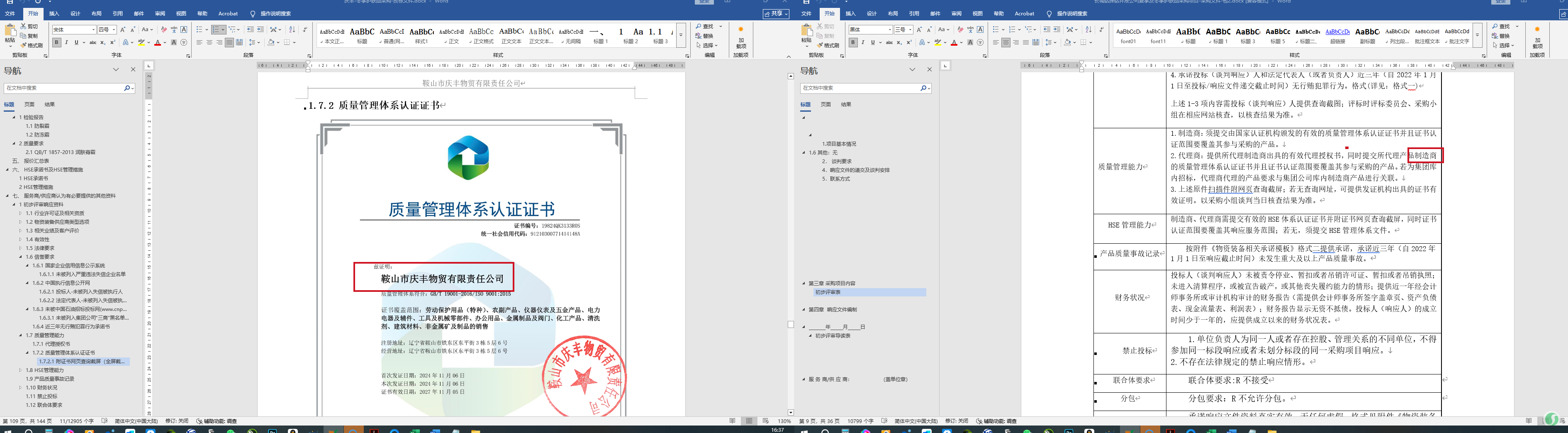The width and height of the screenshot is (1568, 433).
Task: Click the search box in right navigation pane
Action: click(x=860, y=88)
